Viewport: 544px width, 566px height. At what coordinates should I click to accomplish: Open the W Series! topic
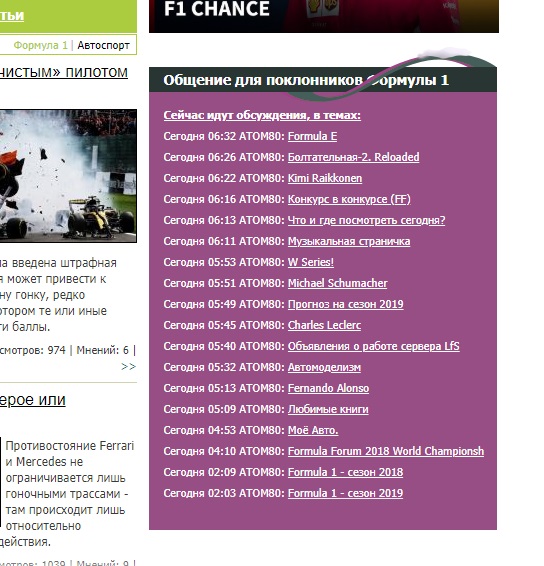tap(310, 262)
